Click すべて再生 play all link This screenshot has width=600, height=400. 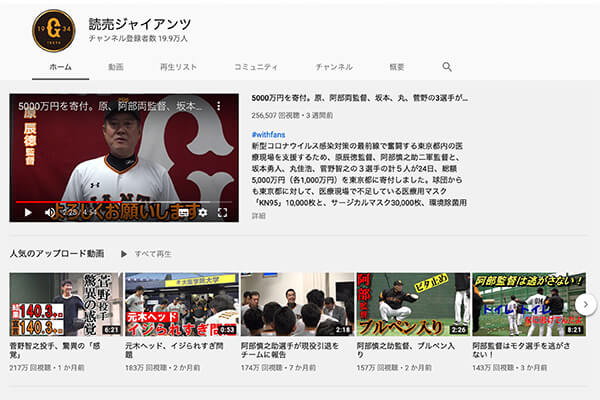point(153,254)
